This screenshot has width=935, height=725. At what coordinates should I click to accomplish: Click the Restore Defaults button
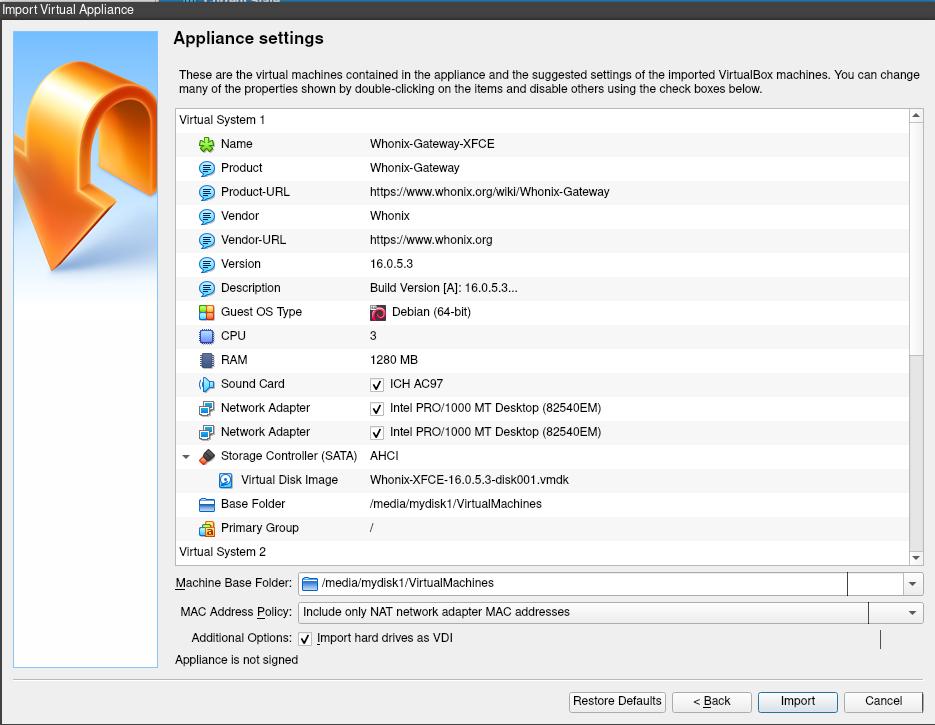[617, 701]
